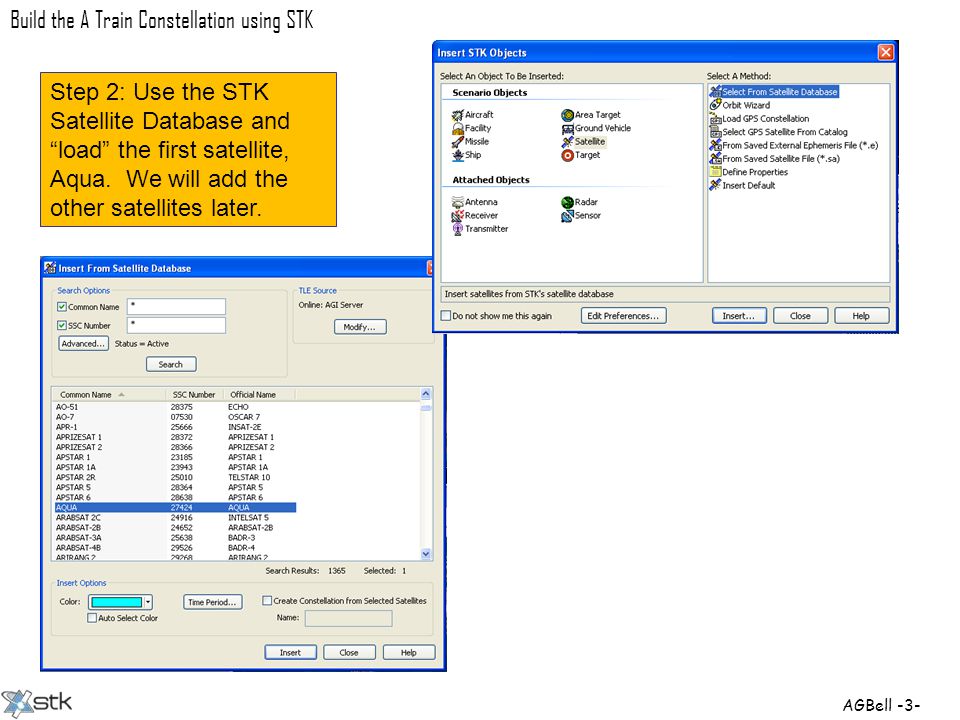
Task: Select the Aircraft object icon
Action: pos(457,115)
